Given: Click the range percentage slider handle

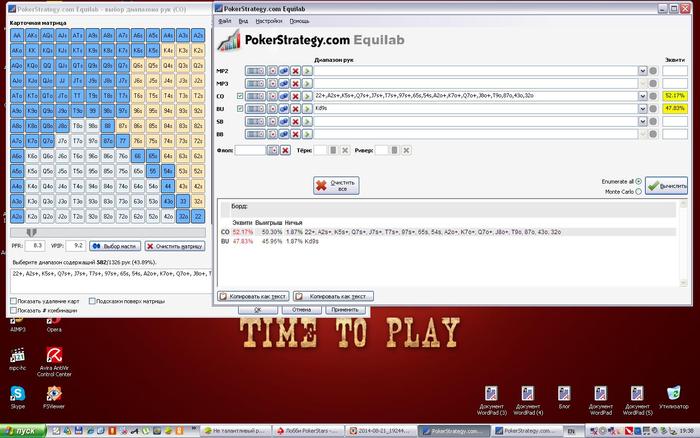Looking at the screenshot, I should click(31, 233).
